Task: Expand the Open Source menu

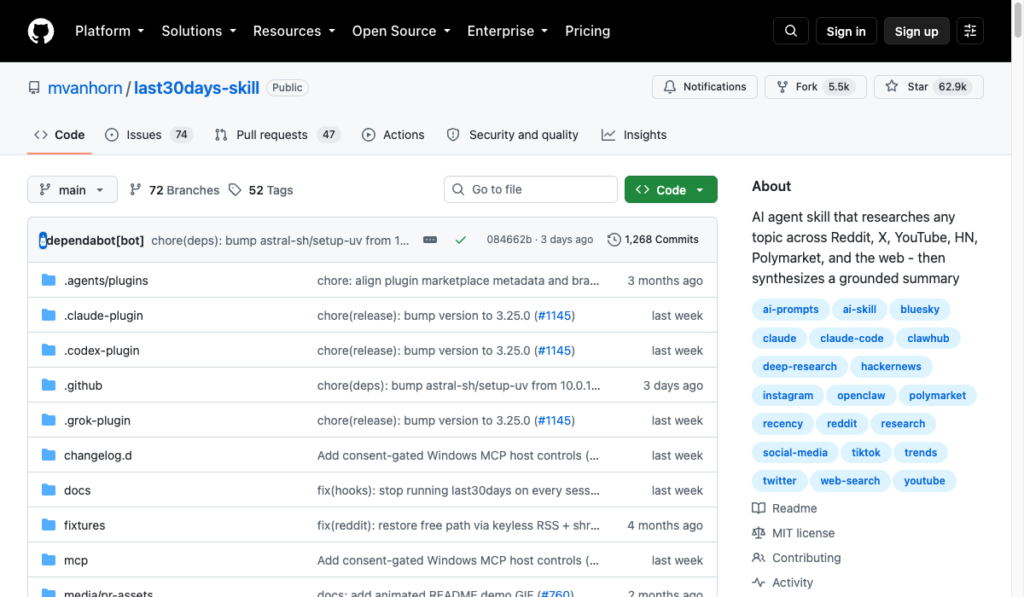Action: [401, 31]
